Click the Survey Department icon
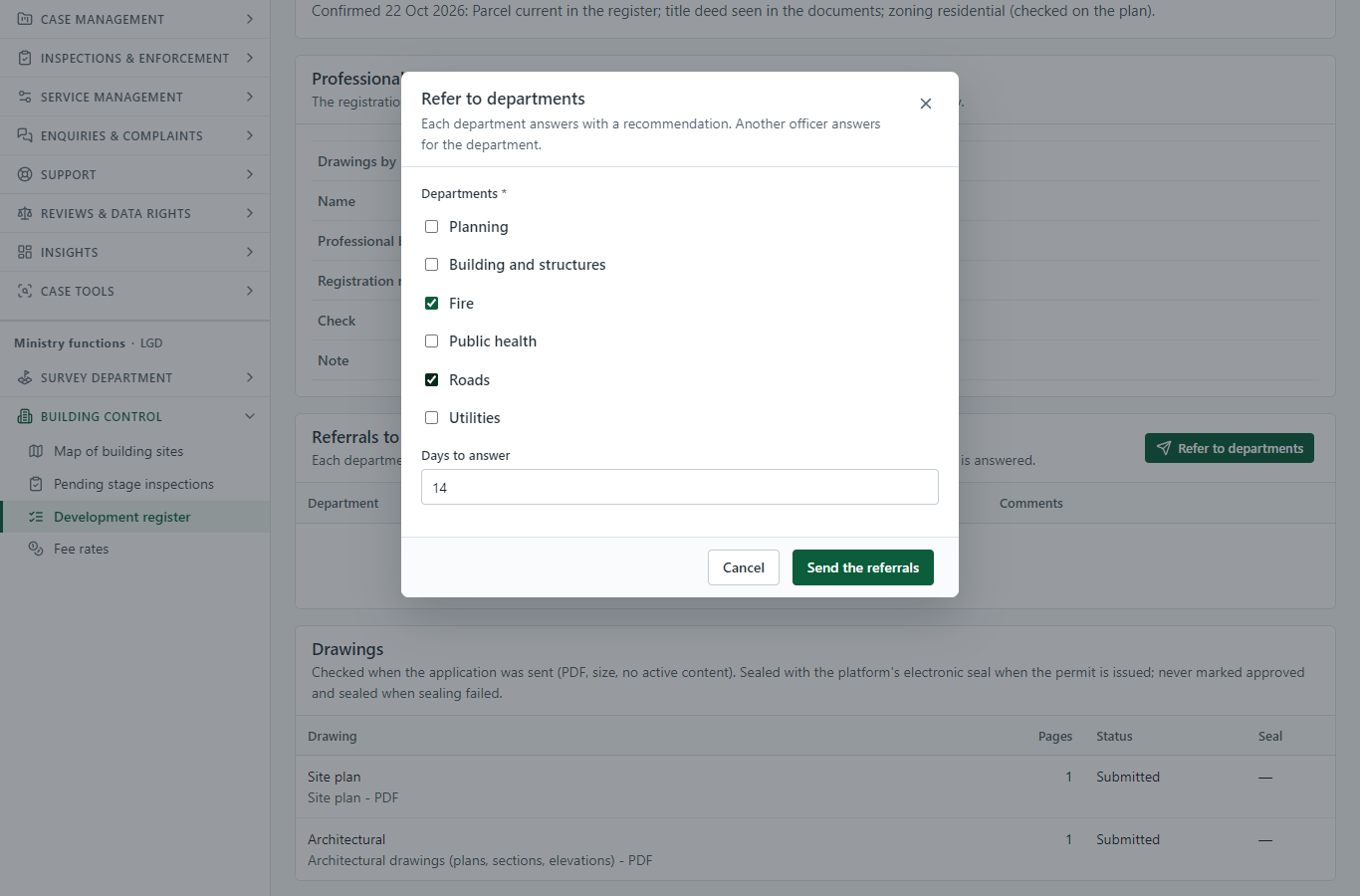The height and width of the screenshot is (896, 1360). 25,377
